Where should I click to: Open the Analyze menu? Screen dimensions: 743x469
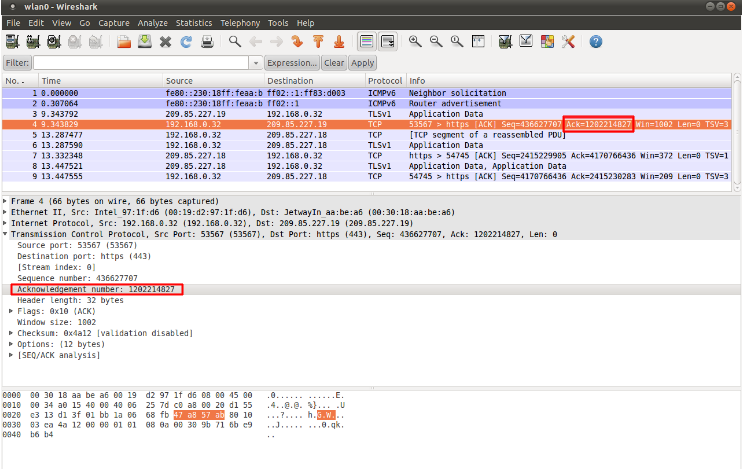pos(152,22)
